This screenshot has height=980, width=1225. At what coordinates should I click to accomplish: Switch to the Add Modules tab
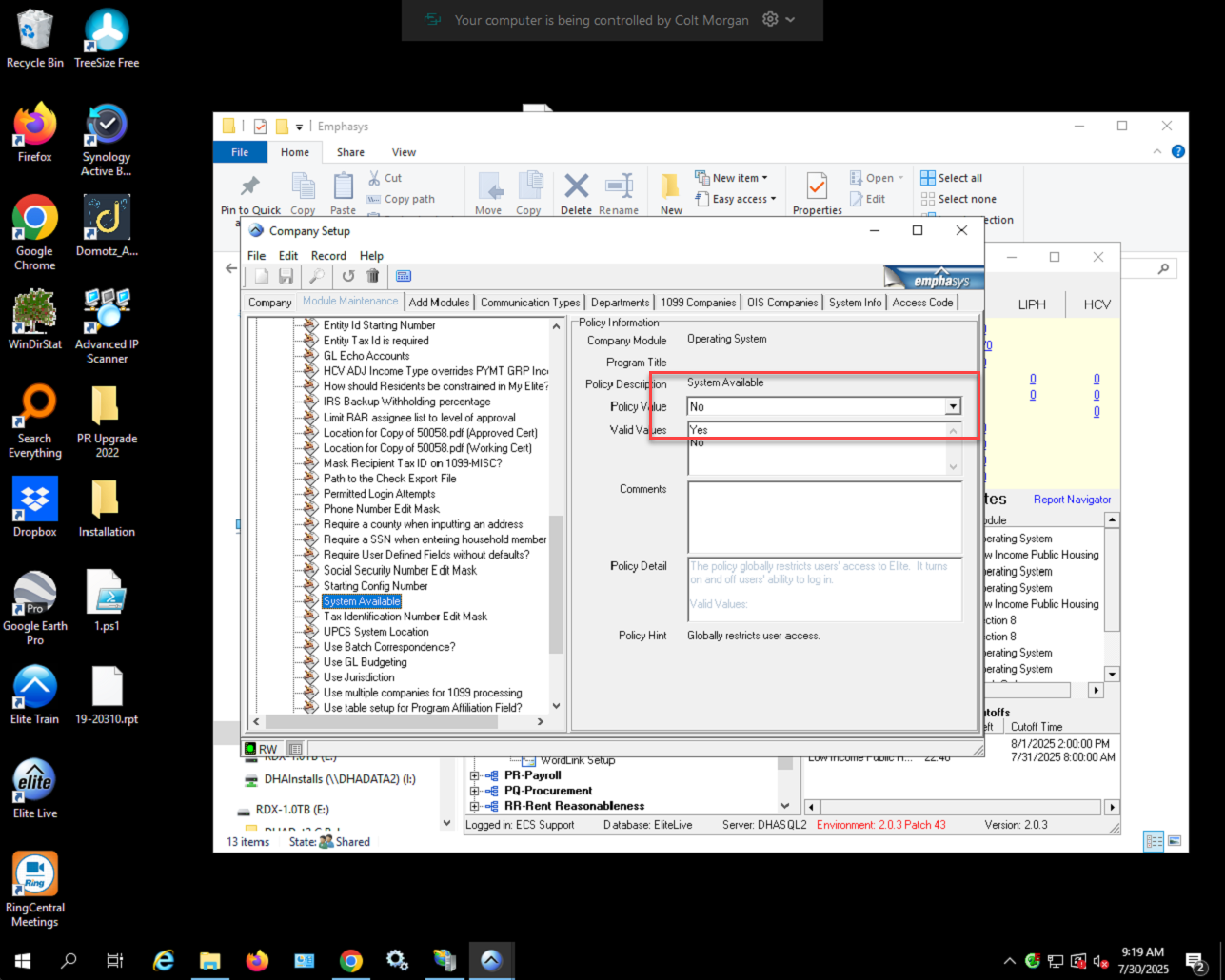point(439,302)
